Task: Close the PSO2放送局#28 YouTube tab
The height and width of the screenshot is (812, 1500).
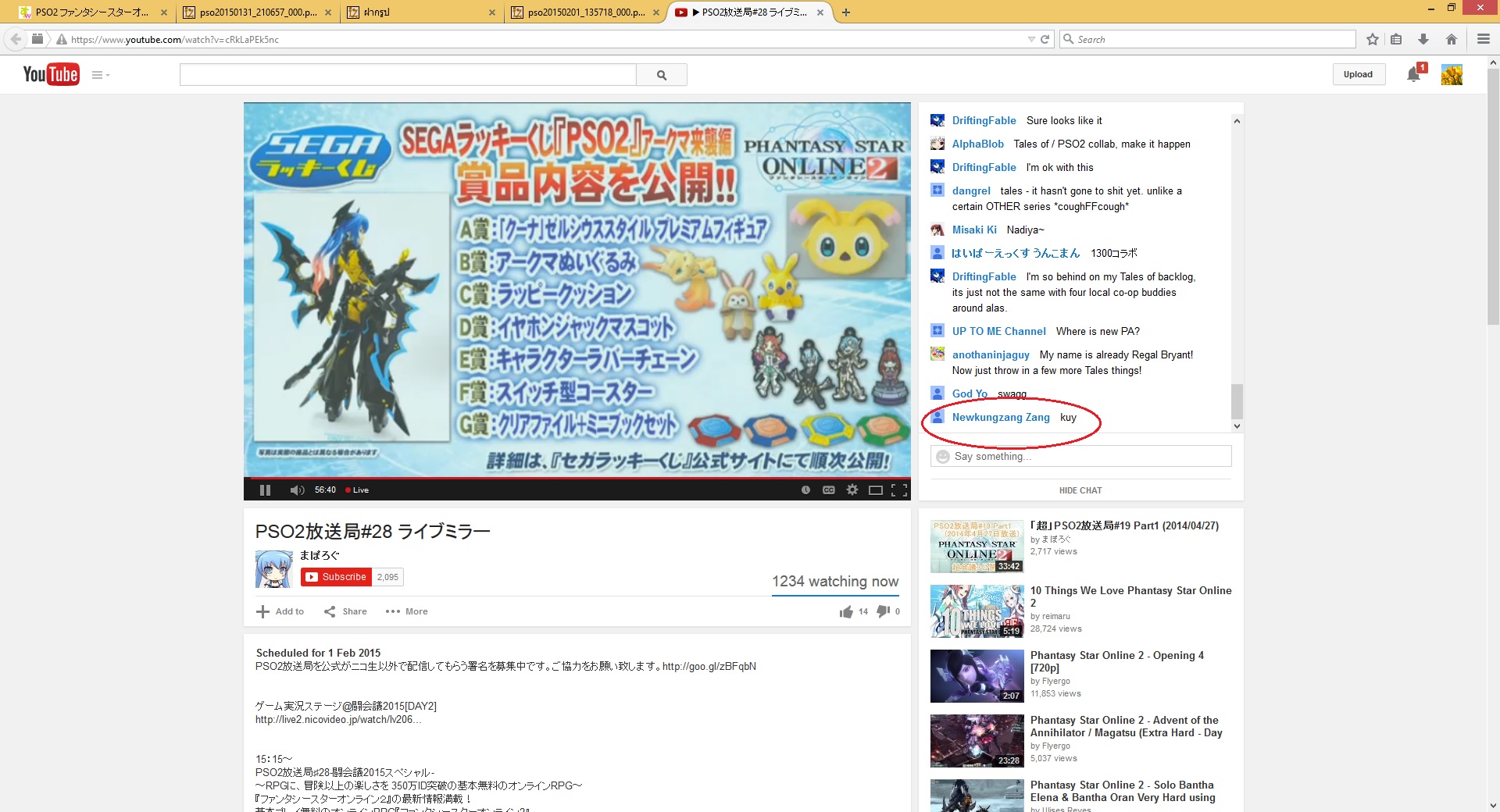Action: pyautogui.click(x=820, y=12)
